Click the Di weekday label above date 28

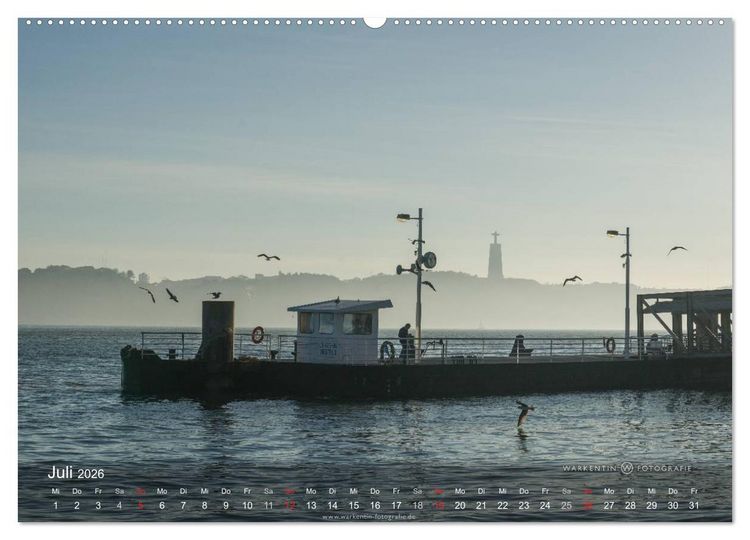point(630,491)
